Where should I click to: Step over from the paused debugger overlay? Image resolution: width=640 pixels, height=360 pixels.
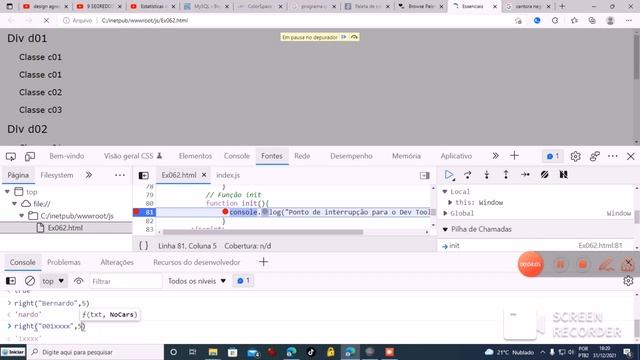pos(354,37)
